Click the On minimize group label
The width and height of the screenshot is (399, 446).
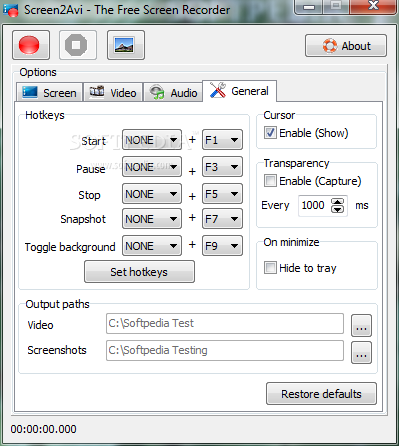pyautogui.click(x=291, y=242)
